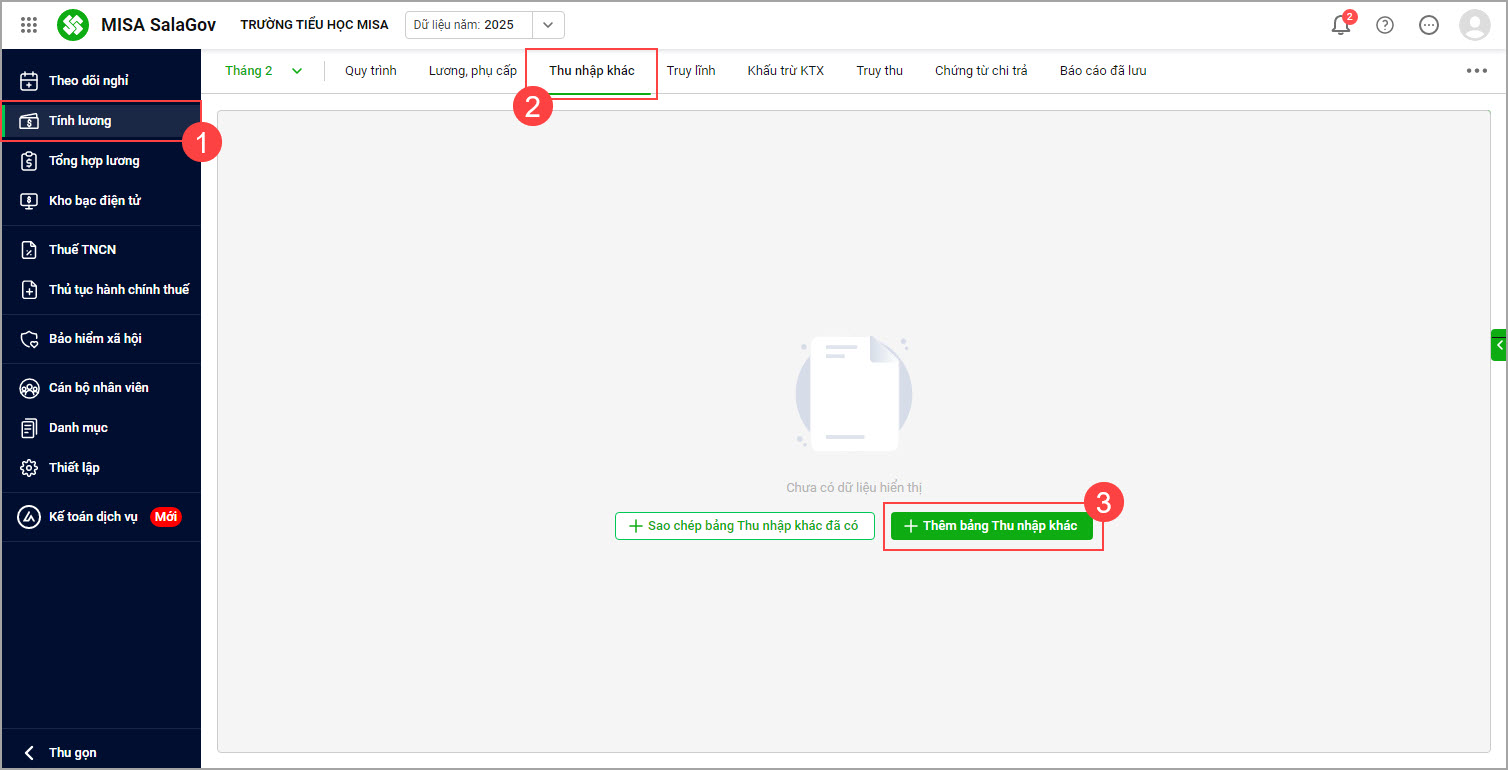
Task: Open Thiết lập in sidebar
Action: pyautogui.click(x=101, y=468)
